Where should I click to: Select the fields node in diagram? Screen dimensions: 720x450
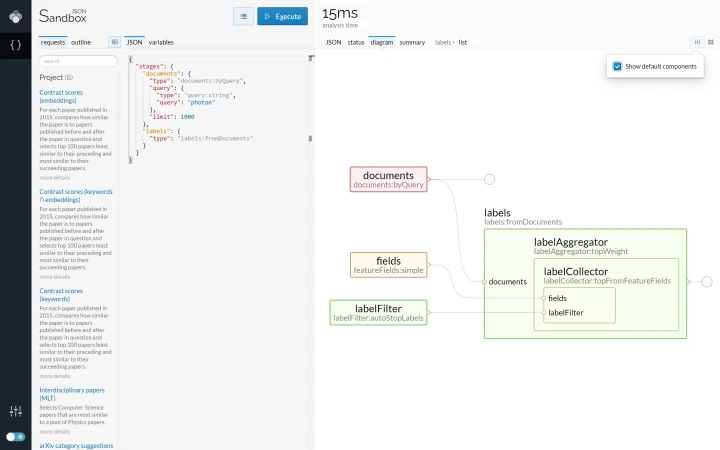click(388, 265)
